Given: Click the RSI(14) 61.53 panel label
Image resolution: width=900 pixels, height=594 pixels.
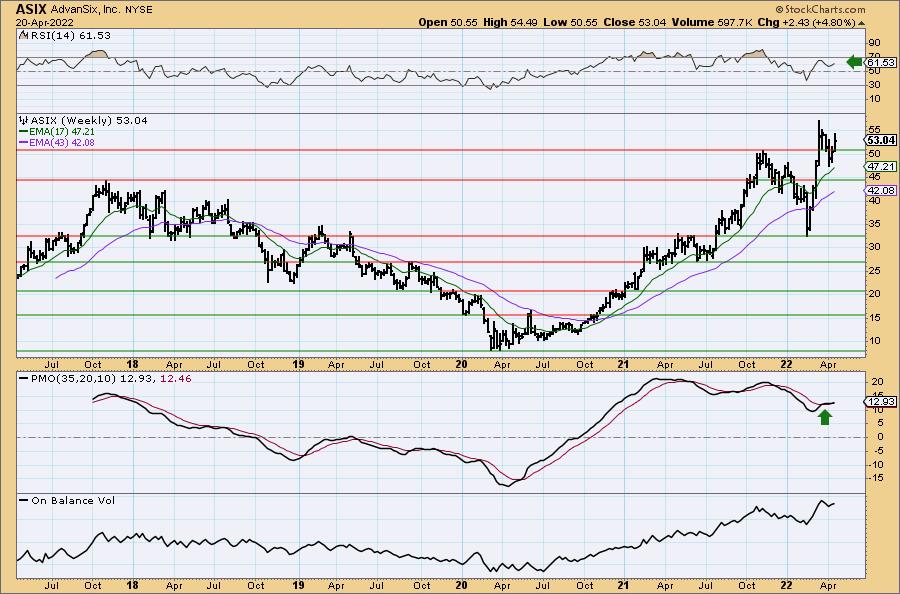Looking at the screenshot, I should coord(69,35).
